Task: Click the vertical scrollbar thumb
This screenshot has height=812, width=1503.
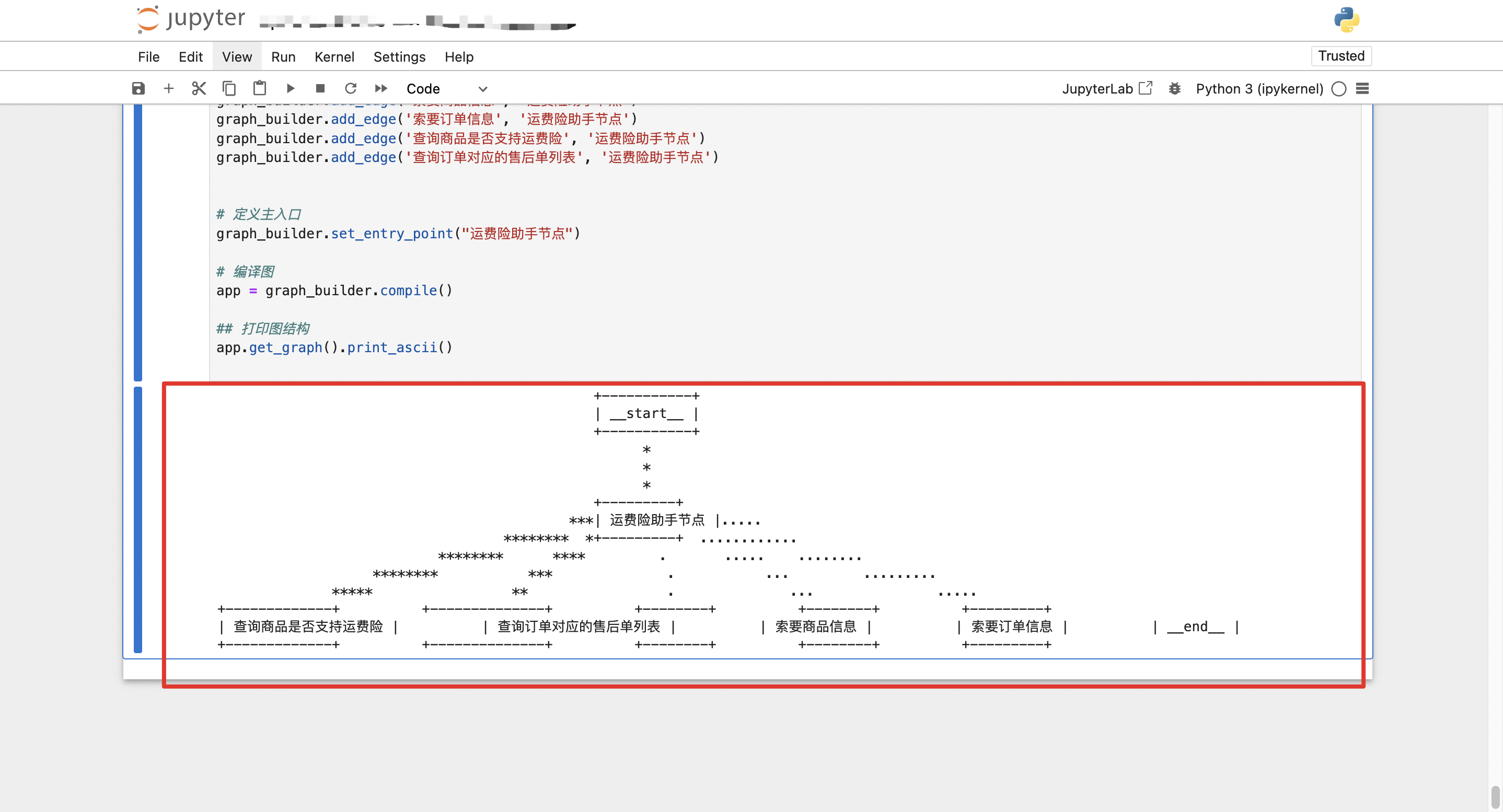Action: click(1495, 798)
